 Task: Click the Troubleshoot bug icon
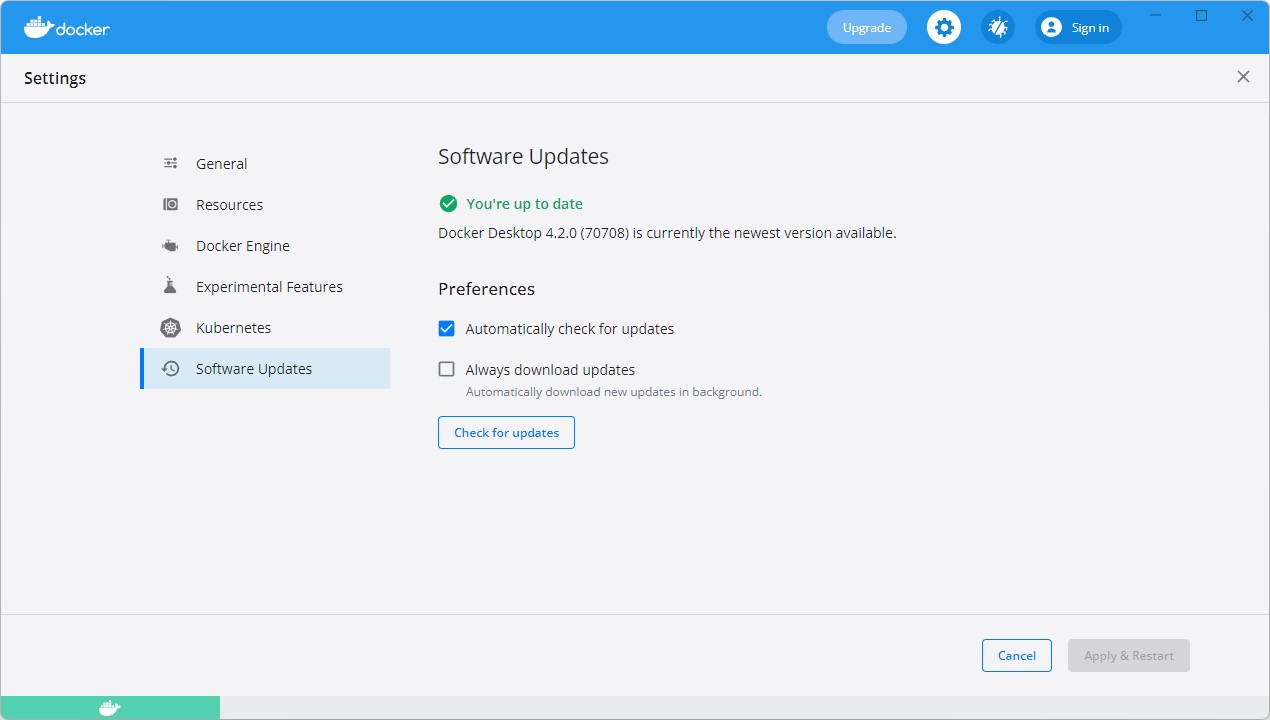(x=997, y=27)
